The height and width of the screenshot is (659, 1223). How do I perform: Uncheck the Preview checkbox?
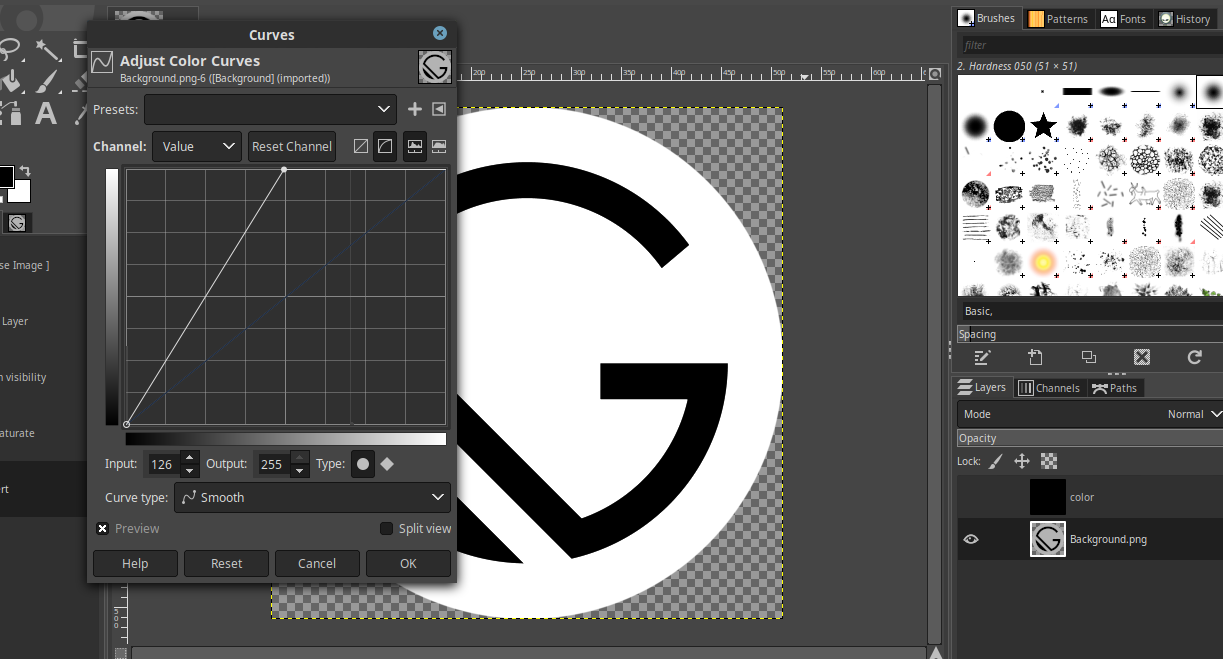(x=102, y=529)
